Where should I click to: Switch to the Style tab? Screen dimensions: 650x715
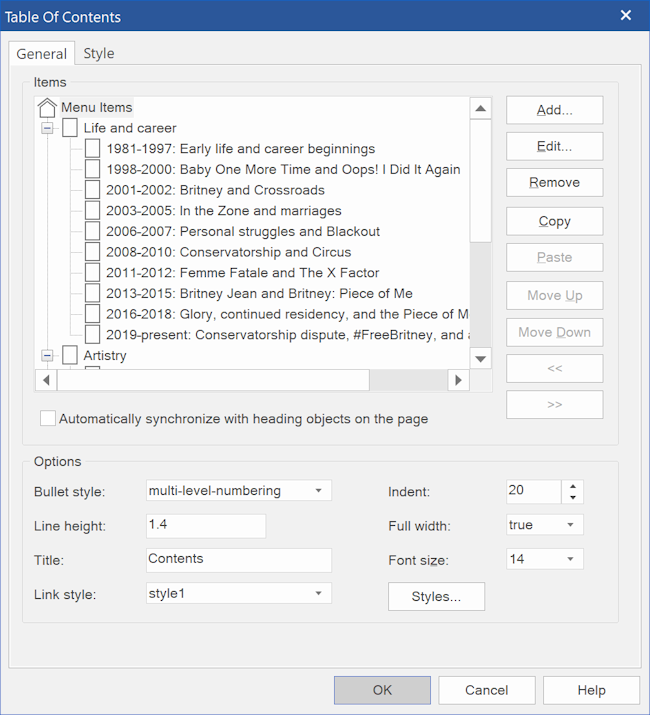(99, 53)
